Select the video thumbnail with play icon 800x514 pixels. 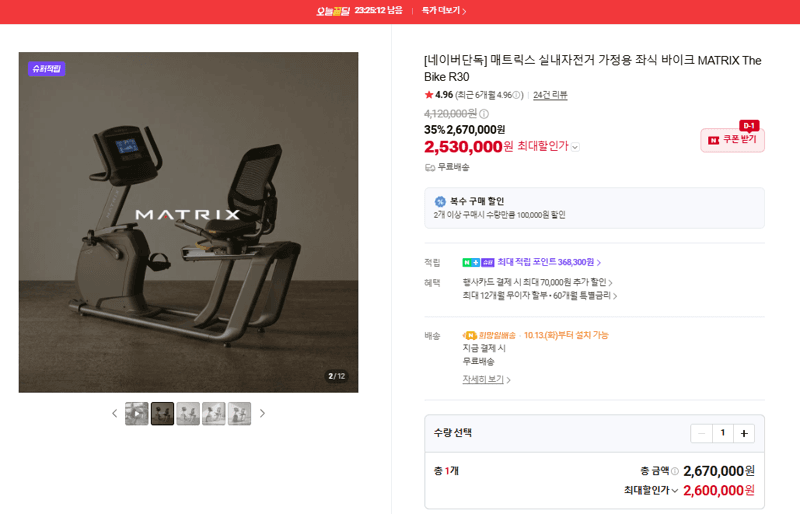[x=137, y=413]
